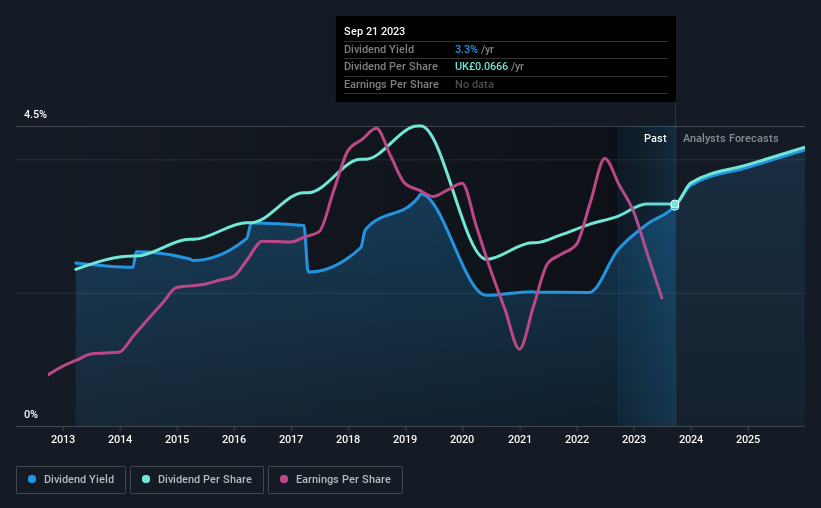Select the 2016 x-axis label
821x508 pixels.
coord(234,439)
